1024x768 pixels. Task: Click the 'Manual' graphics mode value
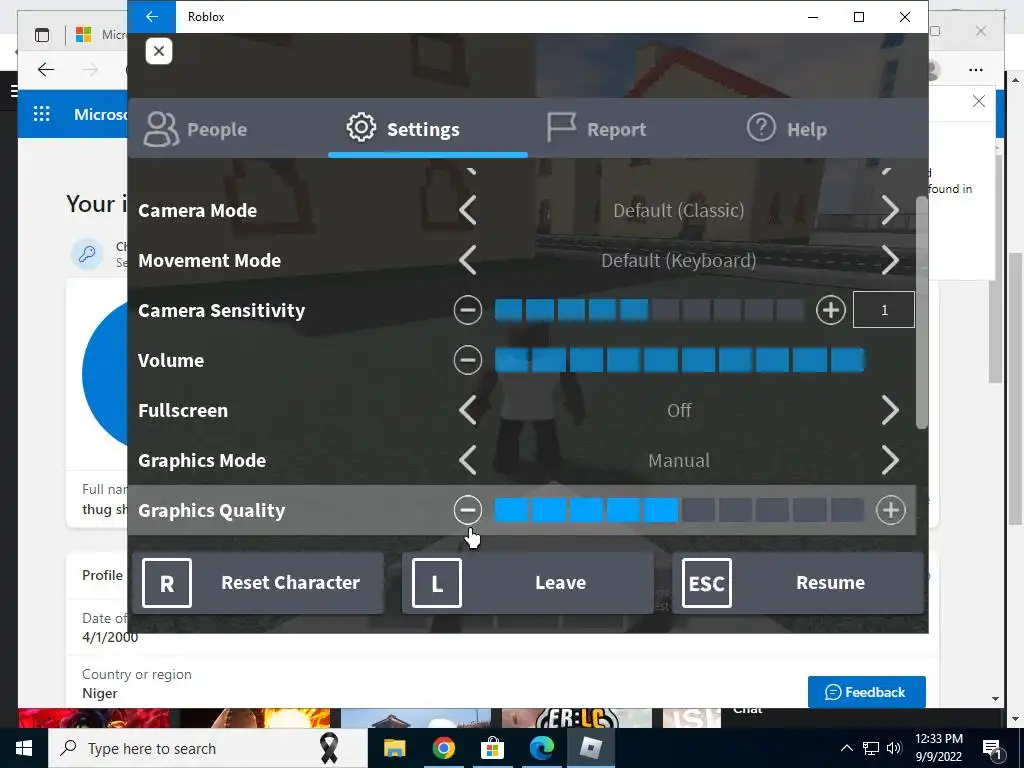click(x=679, y=460)
